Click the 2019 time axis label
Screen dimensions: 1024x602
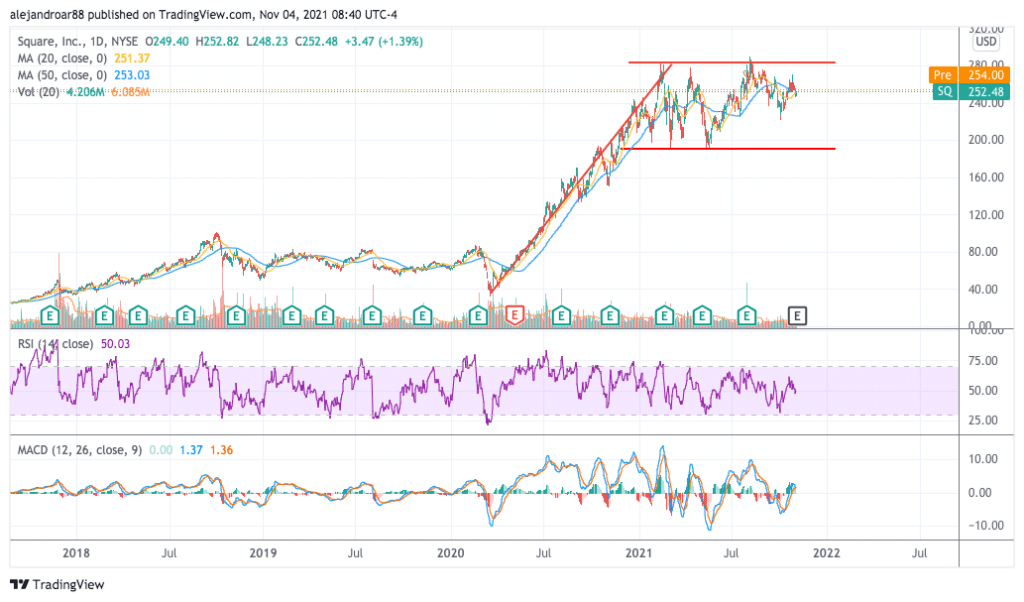click(x=263, y=553)
